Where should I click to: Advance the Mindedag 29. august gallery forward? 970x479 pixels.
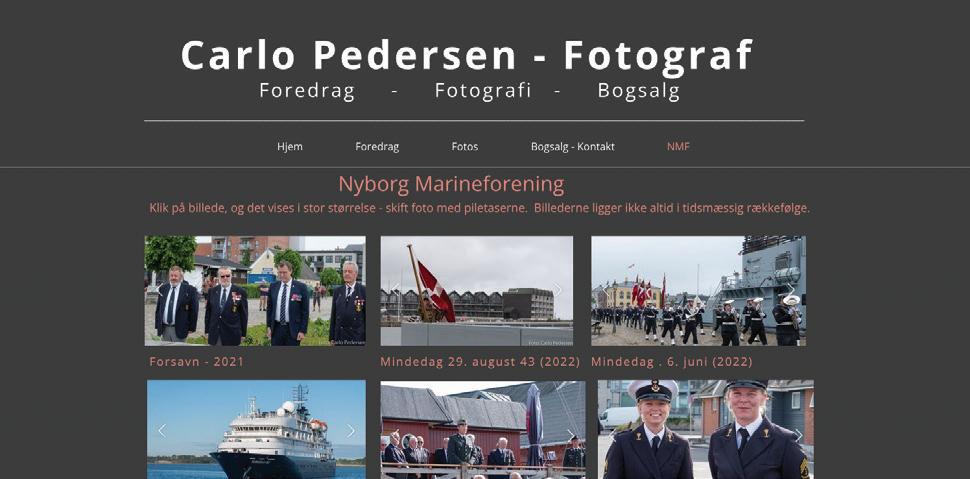tap(557, 290)
